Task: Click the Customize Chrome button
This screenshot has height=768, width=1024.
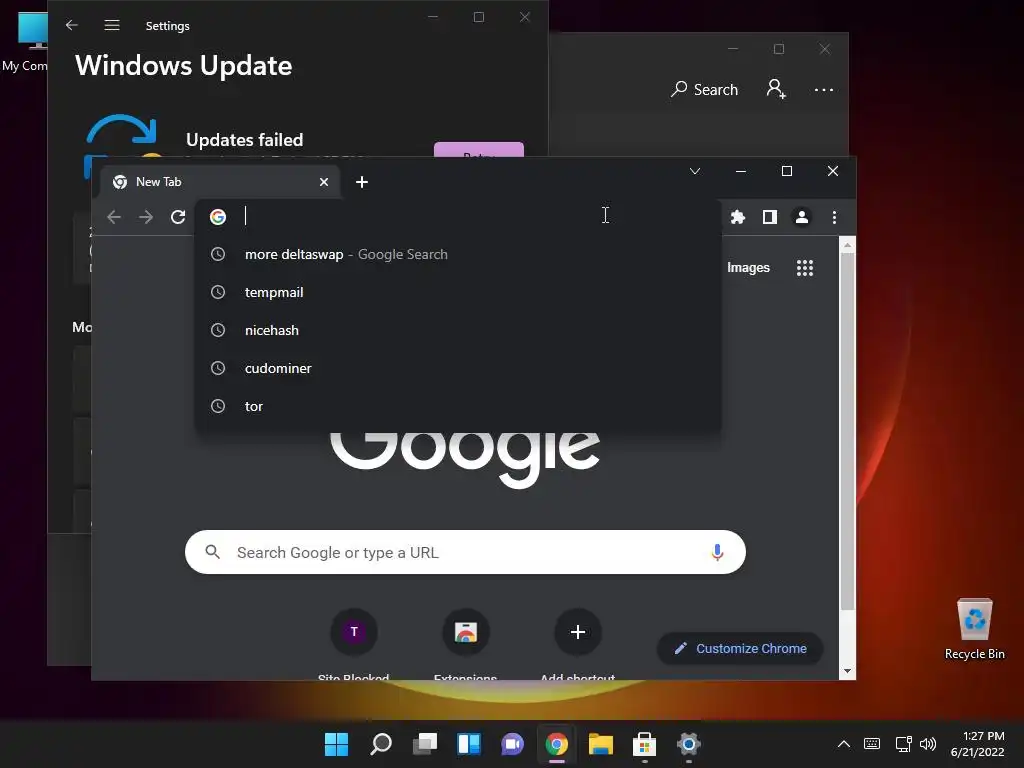Action: click(740, 648)
